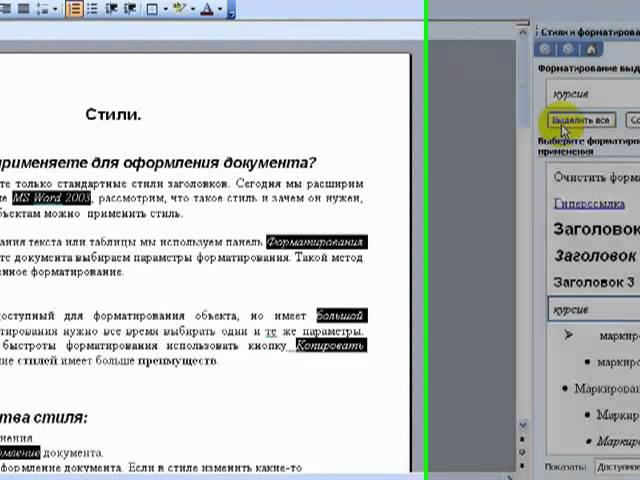Open highlight color dropdown arrow
Screen dimensions: 640x480
coord(193,9)
